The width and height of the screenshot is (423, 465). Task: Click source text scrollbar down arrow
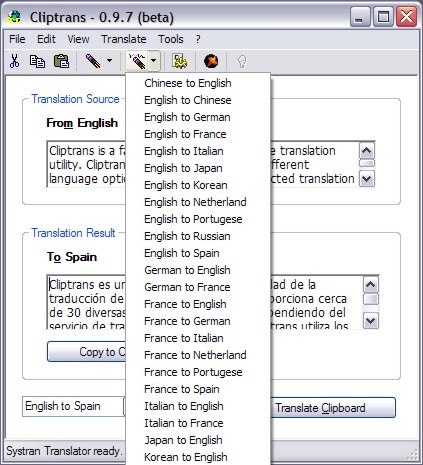click(367, 179)
